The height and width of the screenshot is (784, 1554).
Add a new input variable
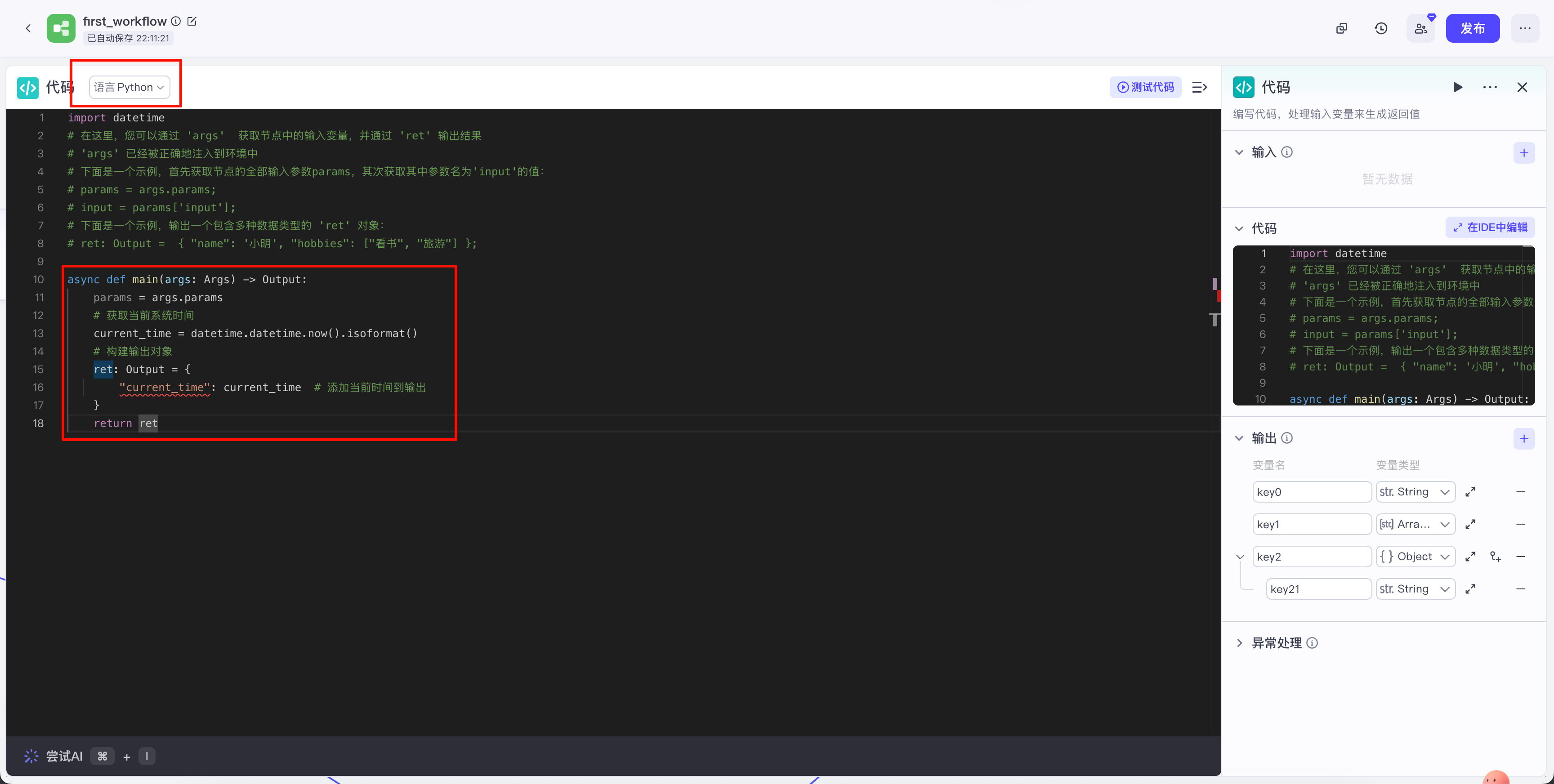tap(1524, 152)
